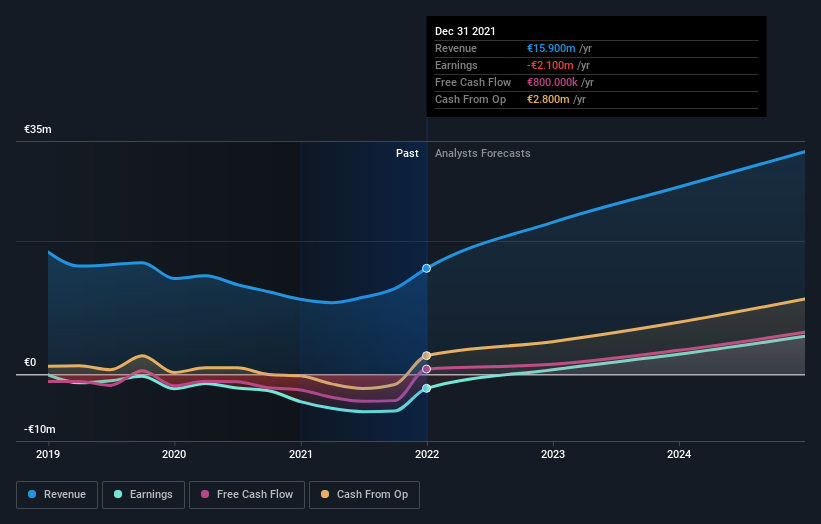Image resolution: width=821 pixels, height=524 pixels.
Task: Click the -€10m y-axis label
Action: 39,429
